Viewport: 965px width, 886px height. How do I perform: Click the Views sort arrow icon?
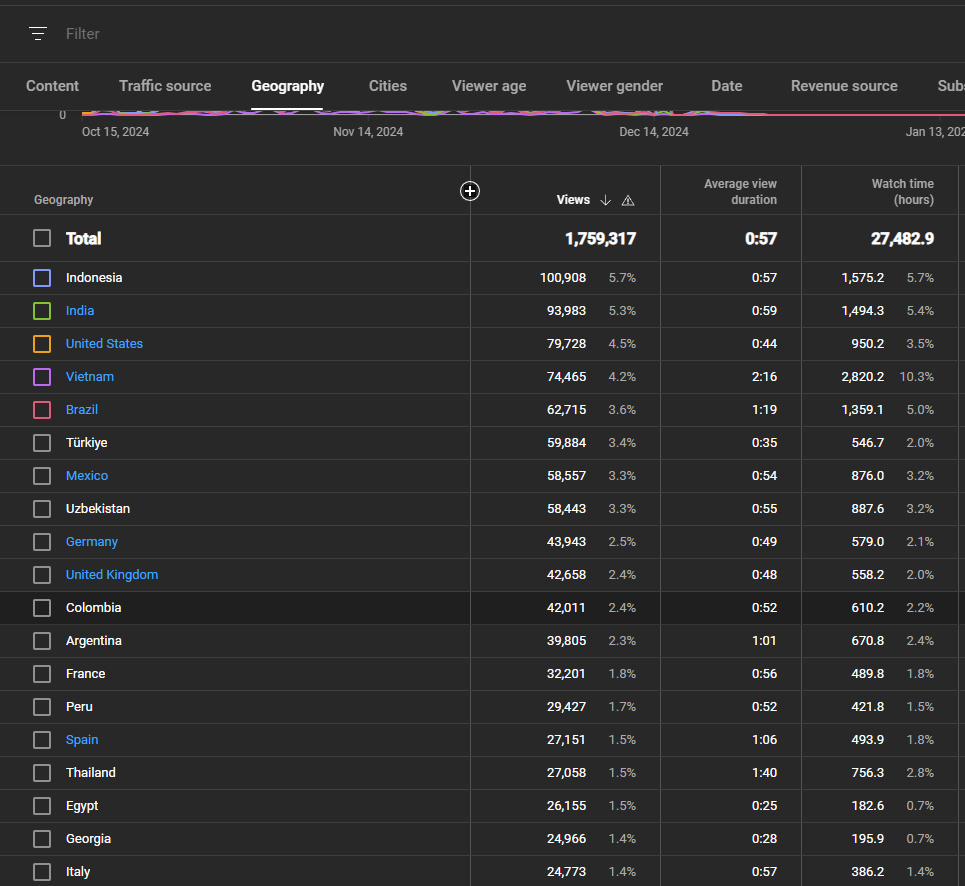click(605, 200)
